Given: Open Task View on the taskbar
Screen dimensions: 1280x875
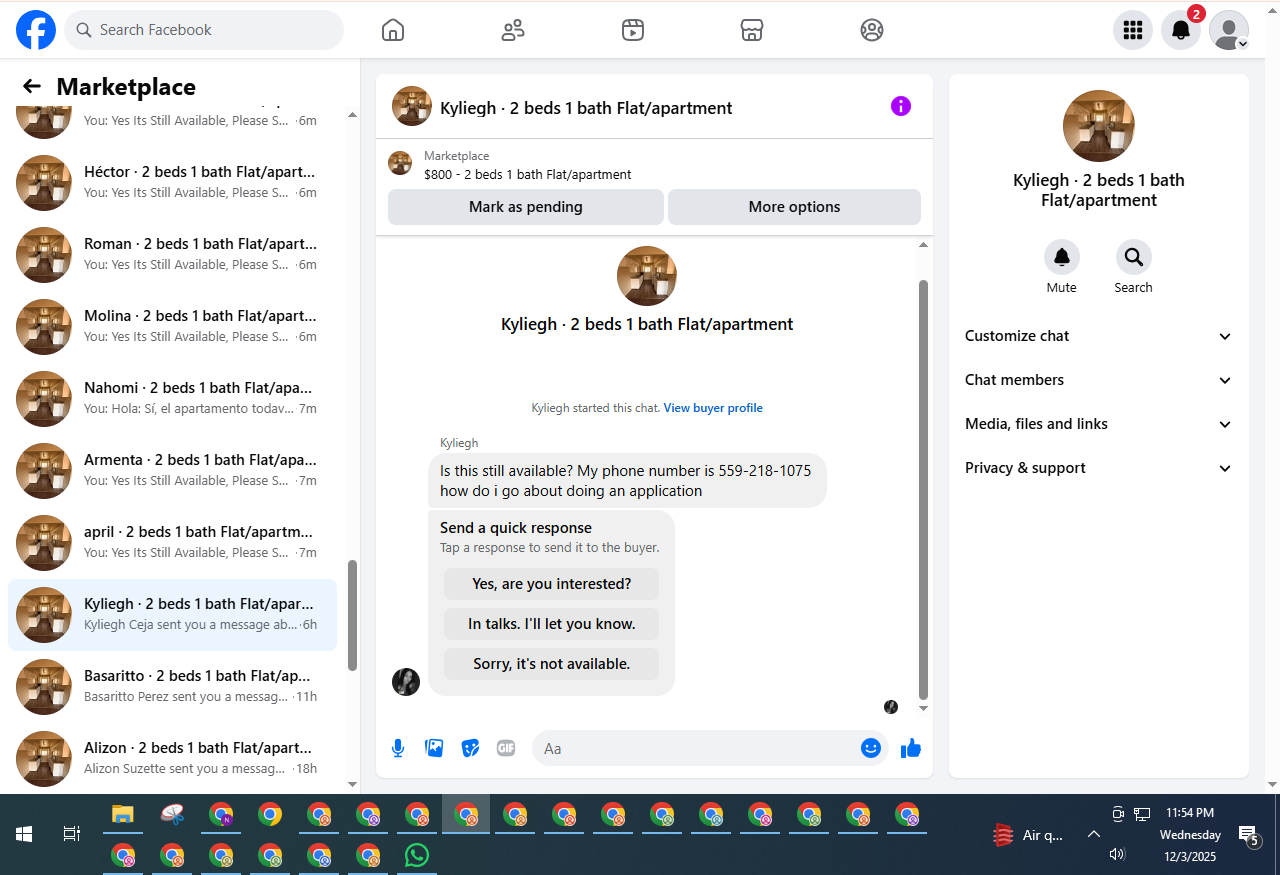Looking at the screenshot, I should [x=71, y=834].
